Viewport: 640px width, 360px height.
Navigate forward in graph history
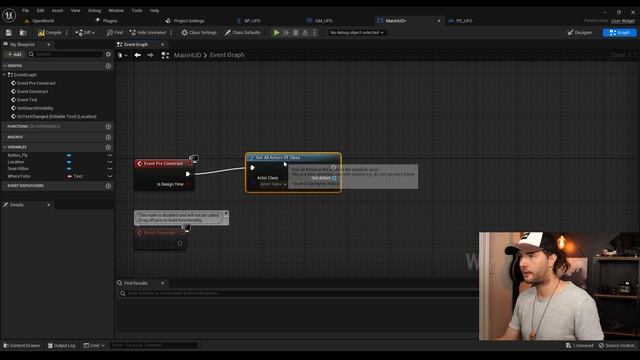(x=150, y=55)
